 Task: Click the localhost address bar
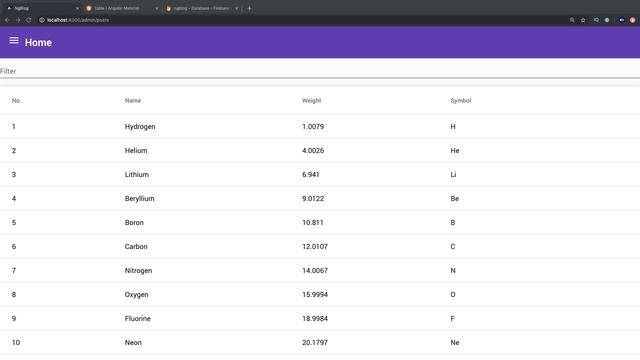pos(302,20)
